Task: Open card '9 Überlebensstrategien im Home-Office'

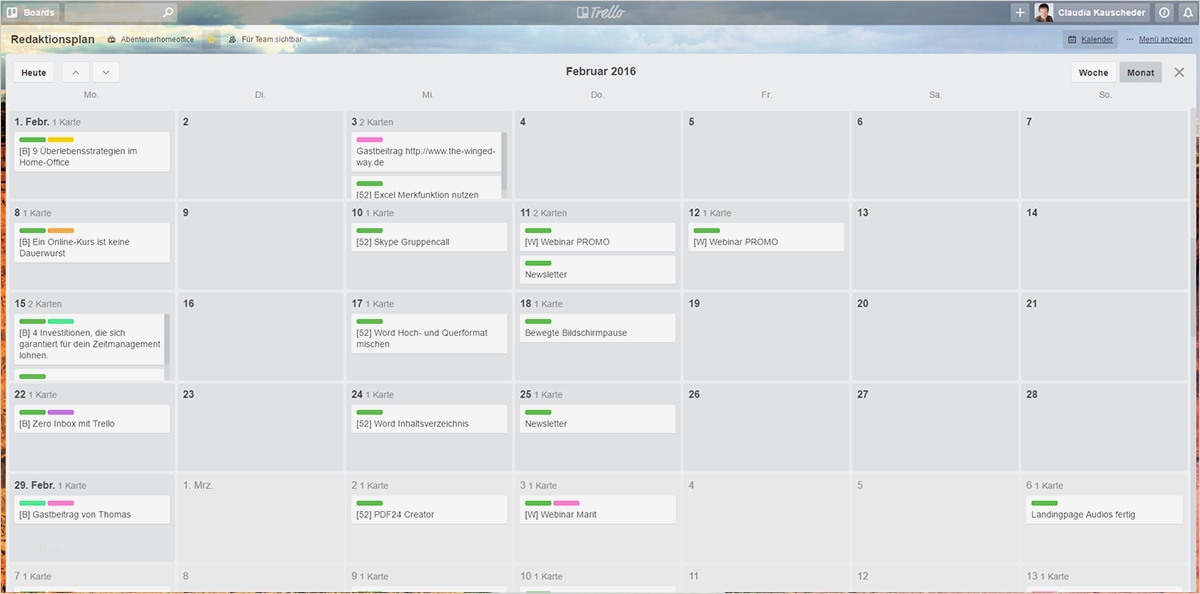Action: tap(92, 152)
